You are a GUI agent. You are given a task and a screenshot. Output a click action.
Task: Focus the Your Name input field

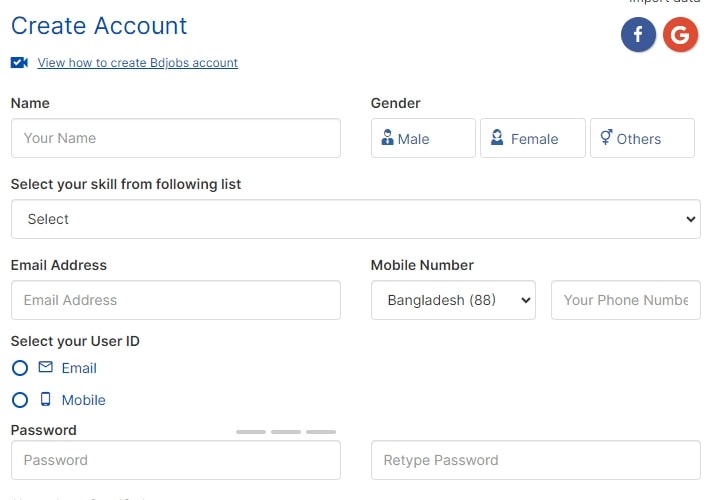(176, 138)
